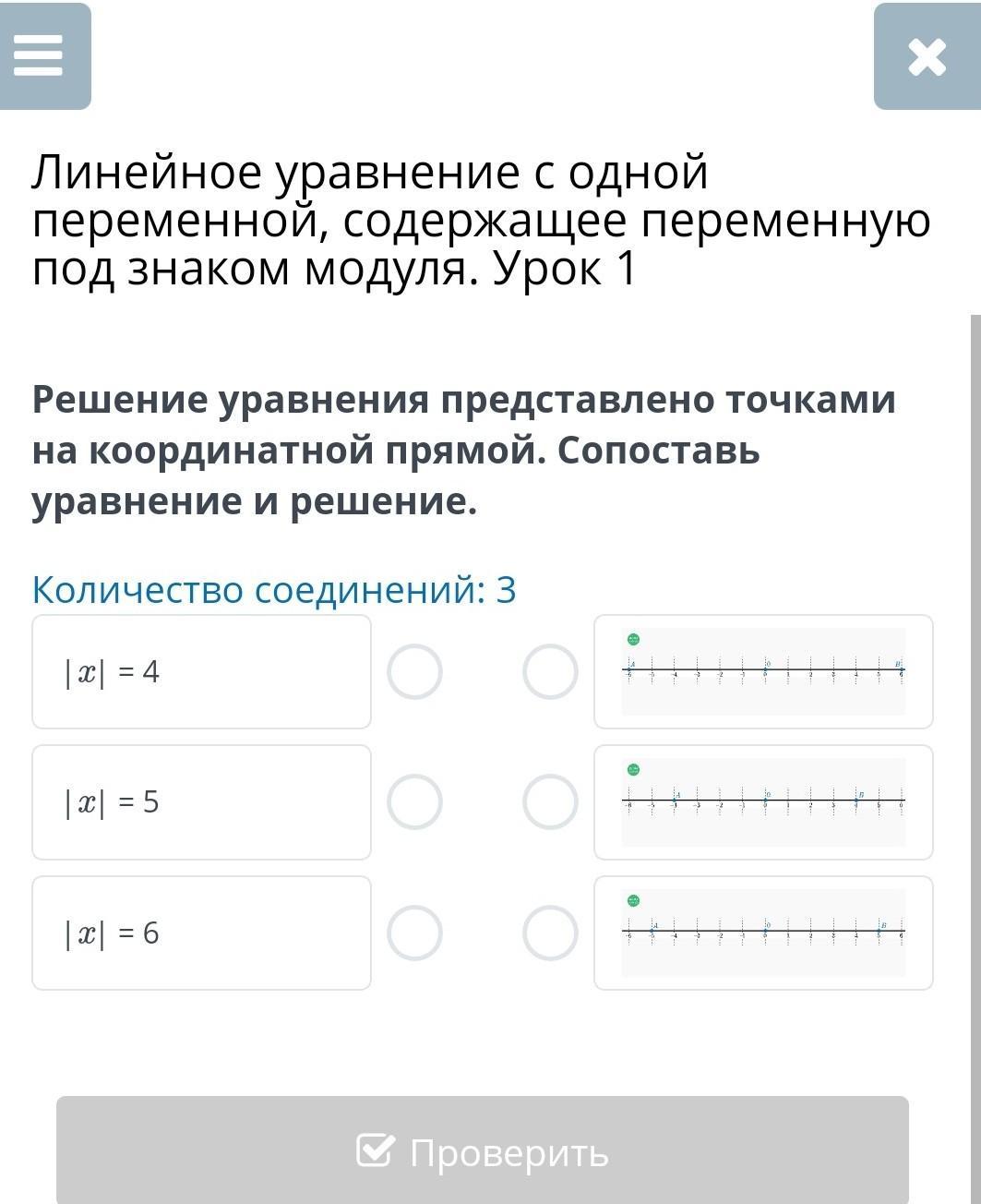Click the |x| = 6 equation card
Image resolution: width=981 pixels, height=1204 pixels.
coord(201,933)
